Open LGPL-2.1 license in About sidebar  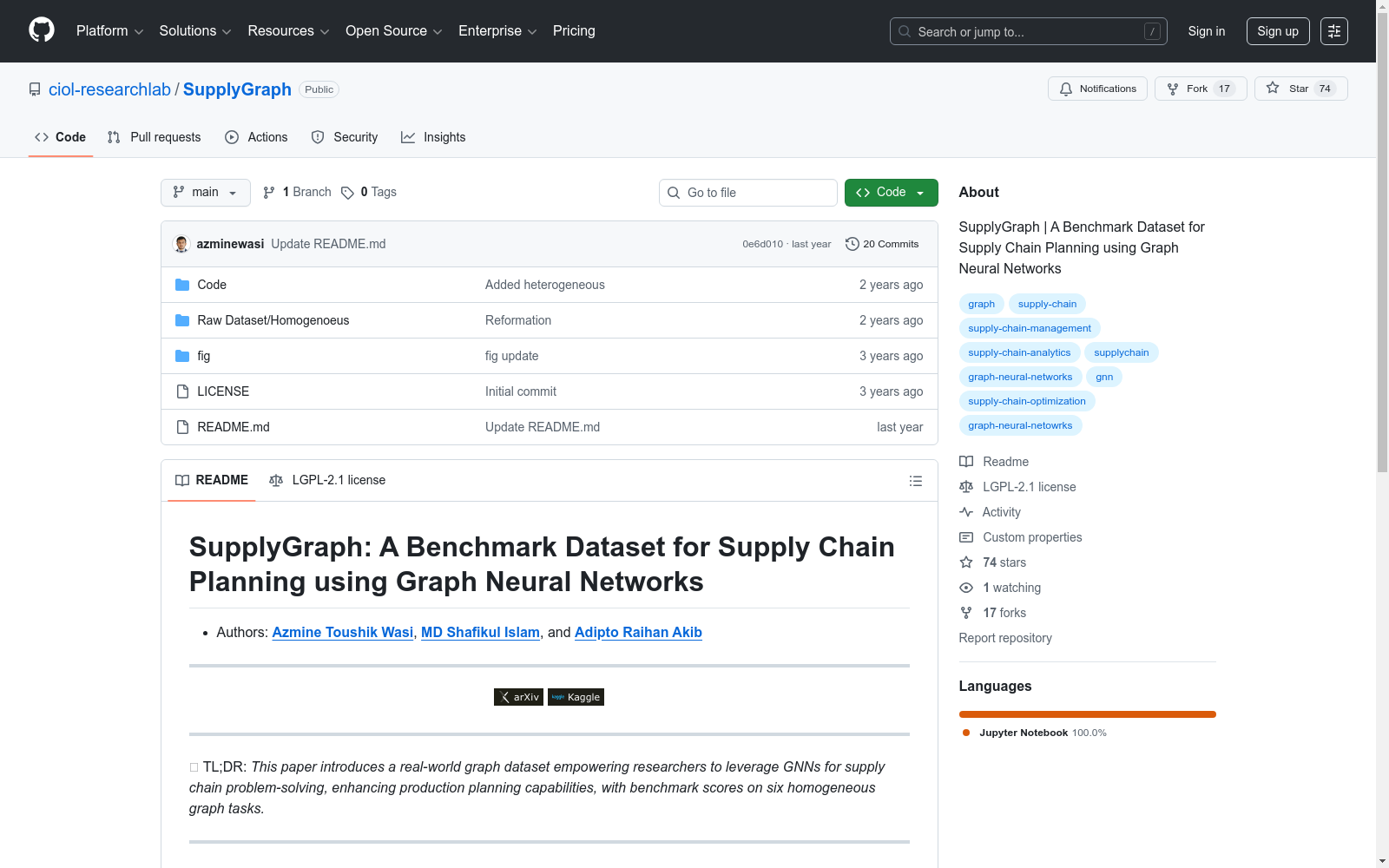pyautogui.click(x=1017, y=487)
